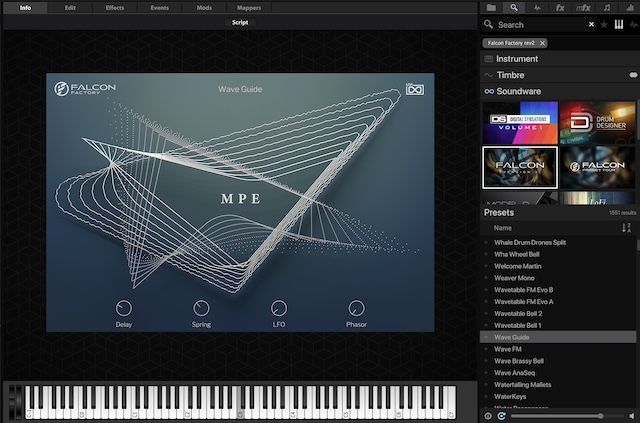Viewport: 640px width, 423px height.
Task: Toggle the Timbre filter switch
Action: tap(632, 75)
